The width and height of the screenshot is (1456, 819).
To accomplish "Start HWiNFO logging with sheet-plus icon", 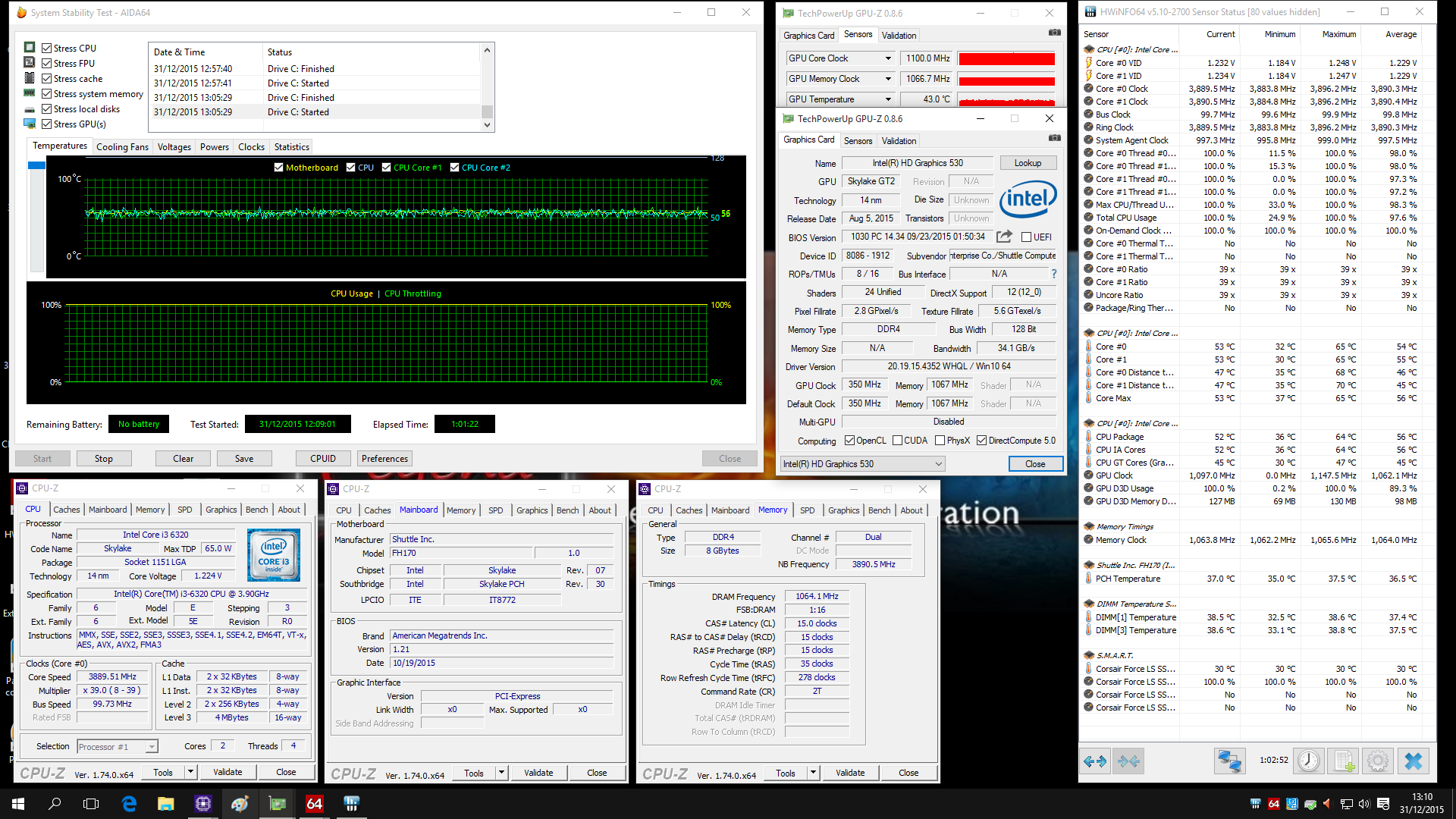I will point(1344,761).
